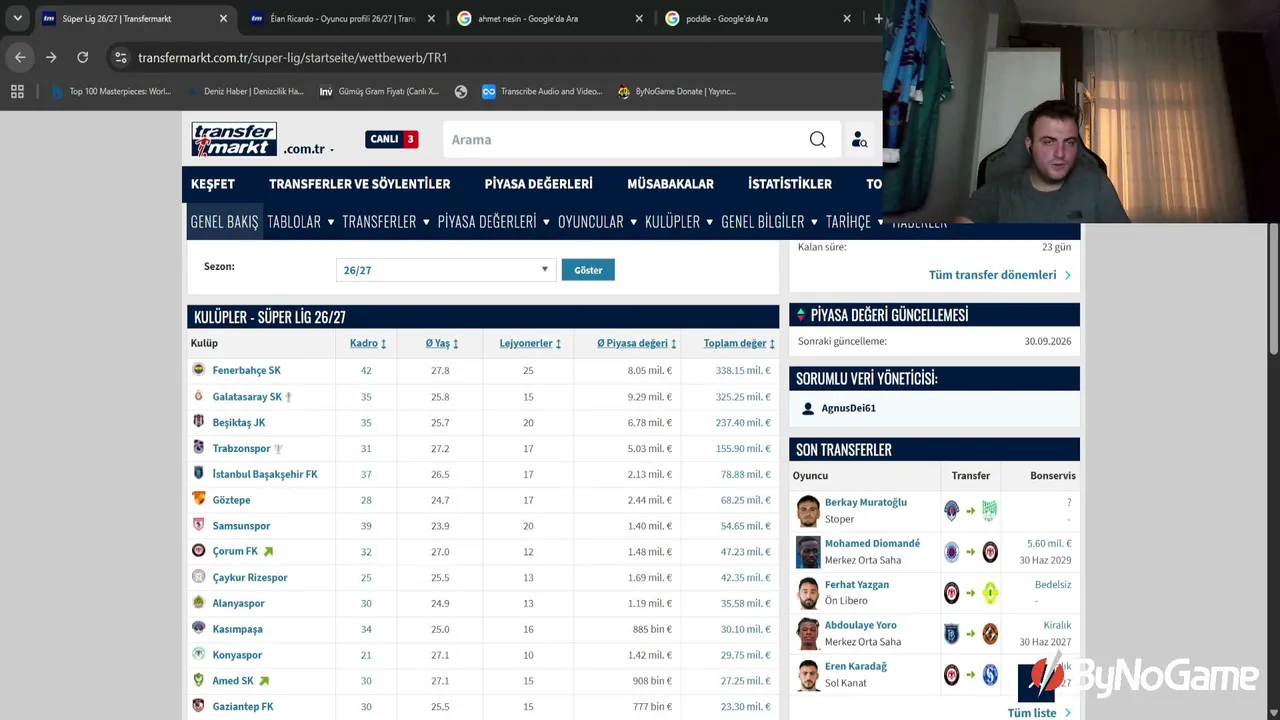
Task: Click the Kasımpaşa club crest
Action: coord(198,629)
